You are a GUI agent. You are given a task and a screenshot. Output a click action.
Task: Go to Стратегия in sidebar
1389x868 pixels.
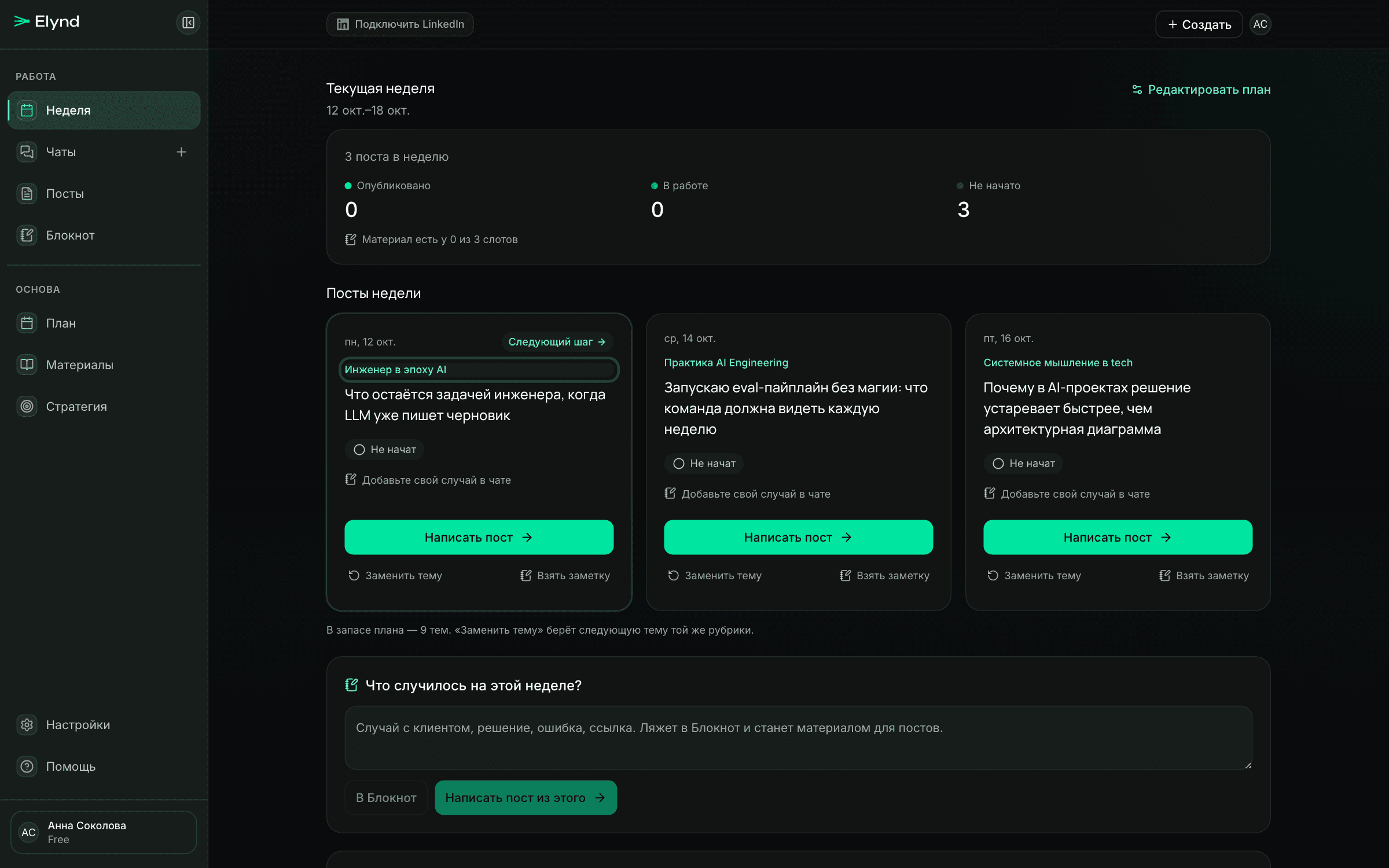coord(104,406)
